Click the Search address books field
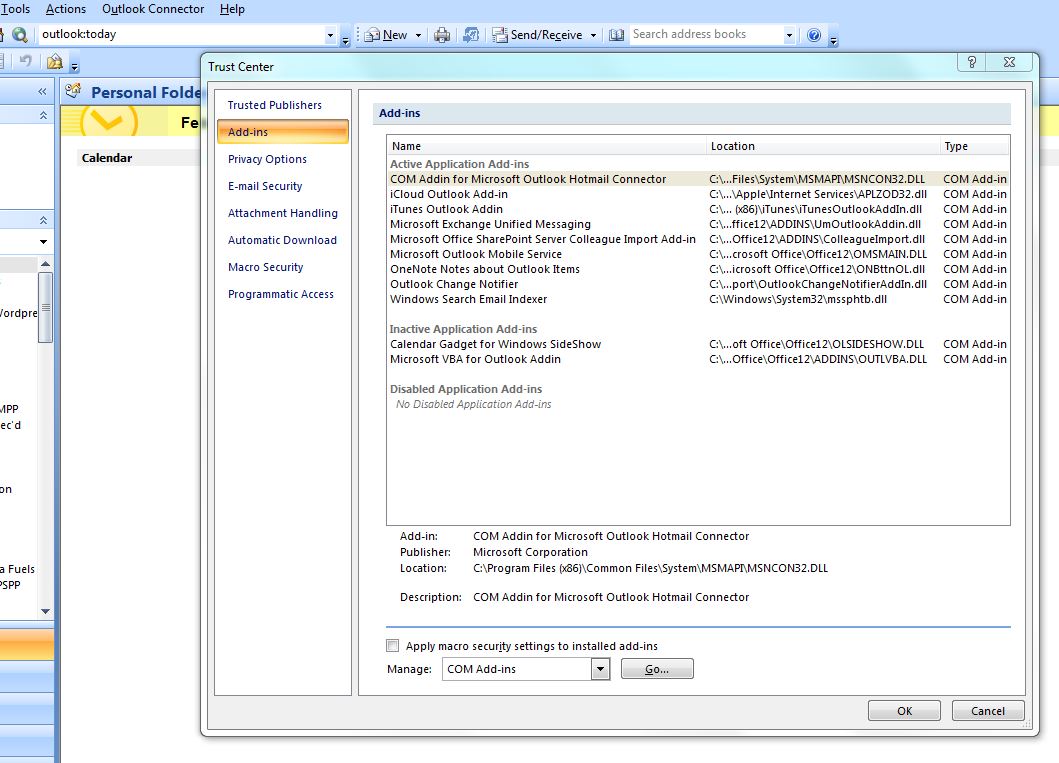The image size is (1059, 763). pyautogui.click(x=705, y=34)
